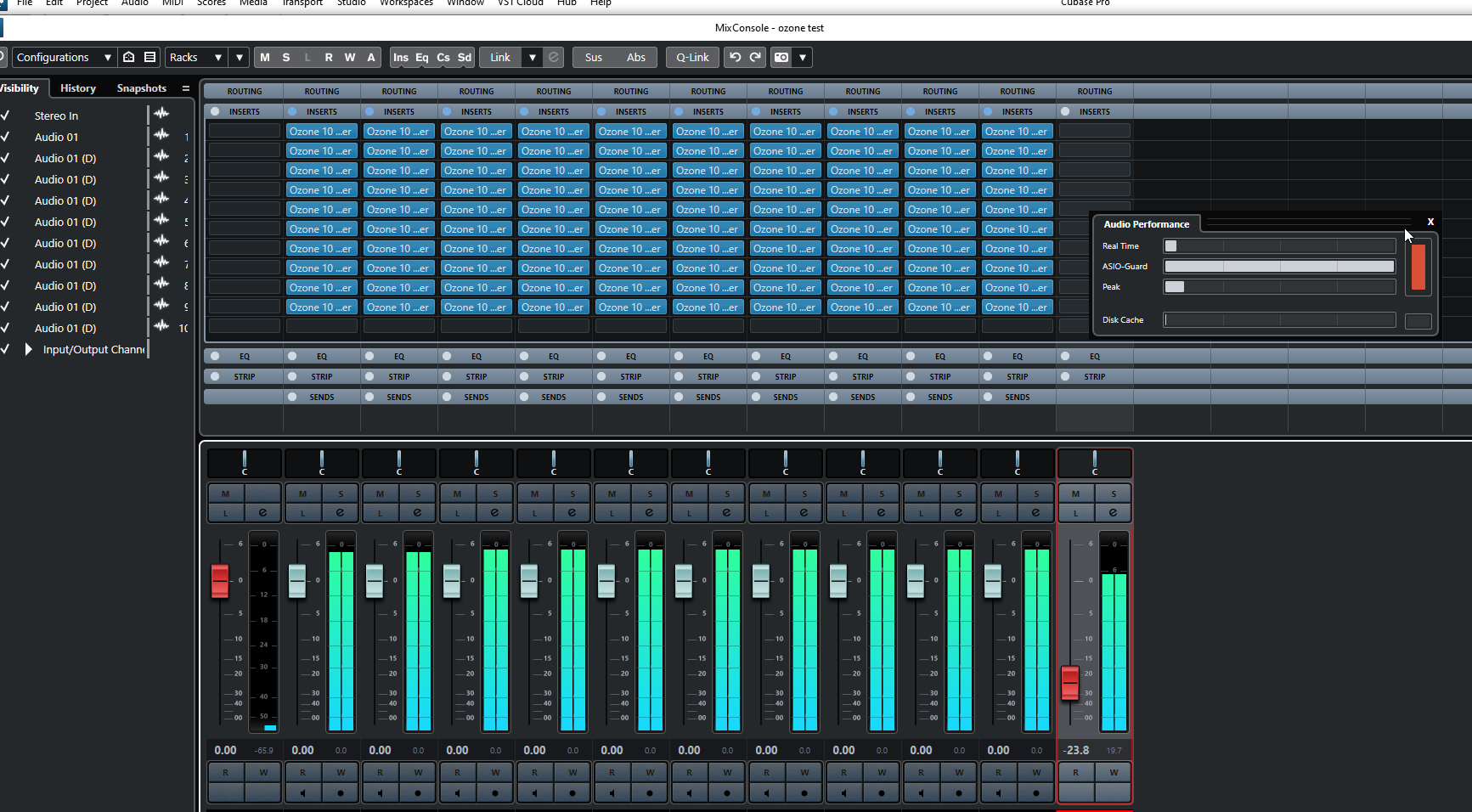Toggle visibility checkmark for Stereo In
Screen dimensions: 1472x812
5,116
